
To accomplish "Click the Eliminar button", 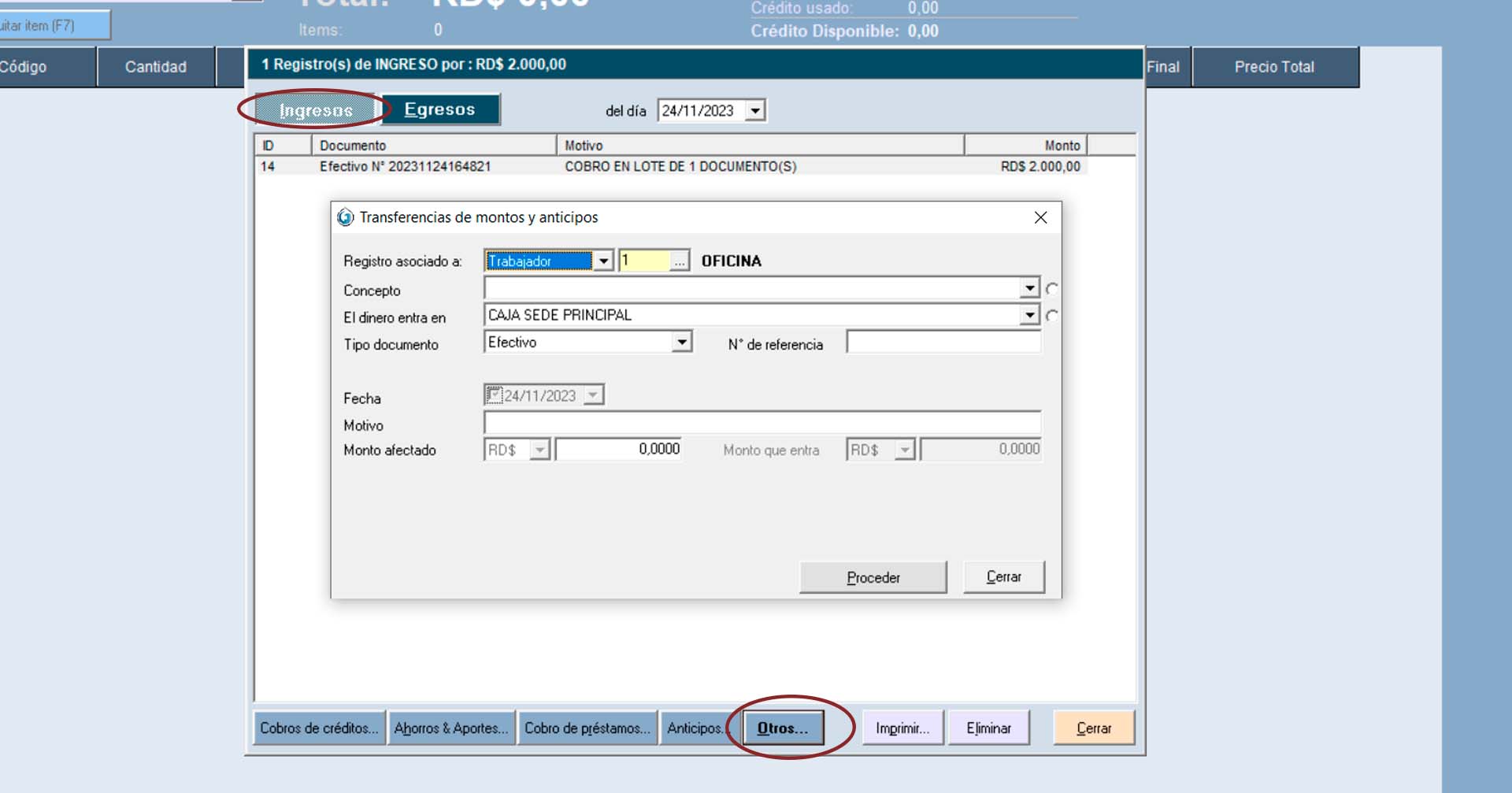I will pyautogui.click(x=988, y=728).
